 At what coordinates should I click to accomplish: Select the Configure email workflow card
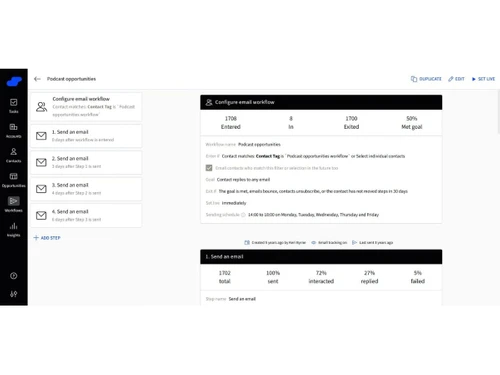86,107
